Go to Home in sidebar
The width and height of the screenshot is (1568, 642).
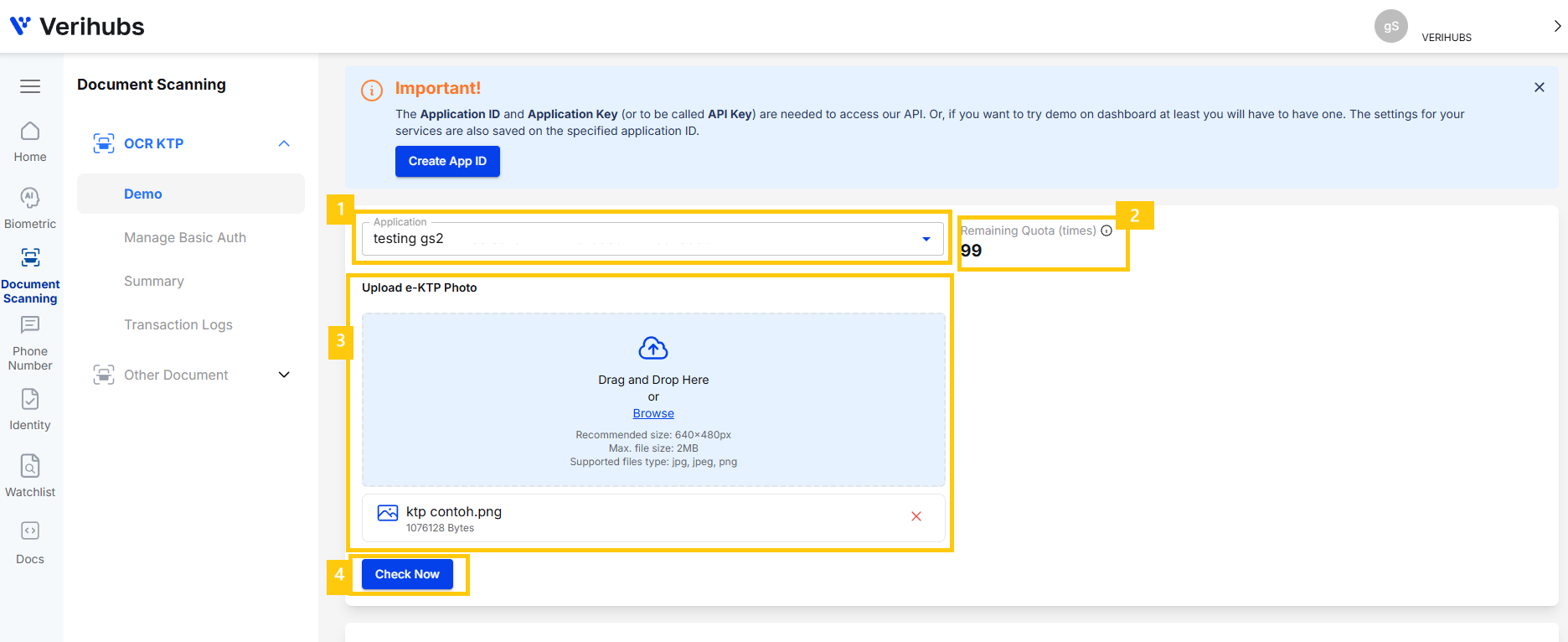tap(30, 142)
